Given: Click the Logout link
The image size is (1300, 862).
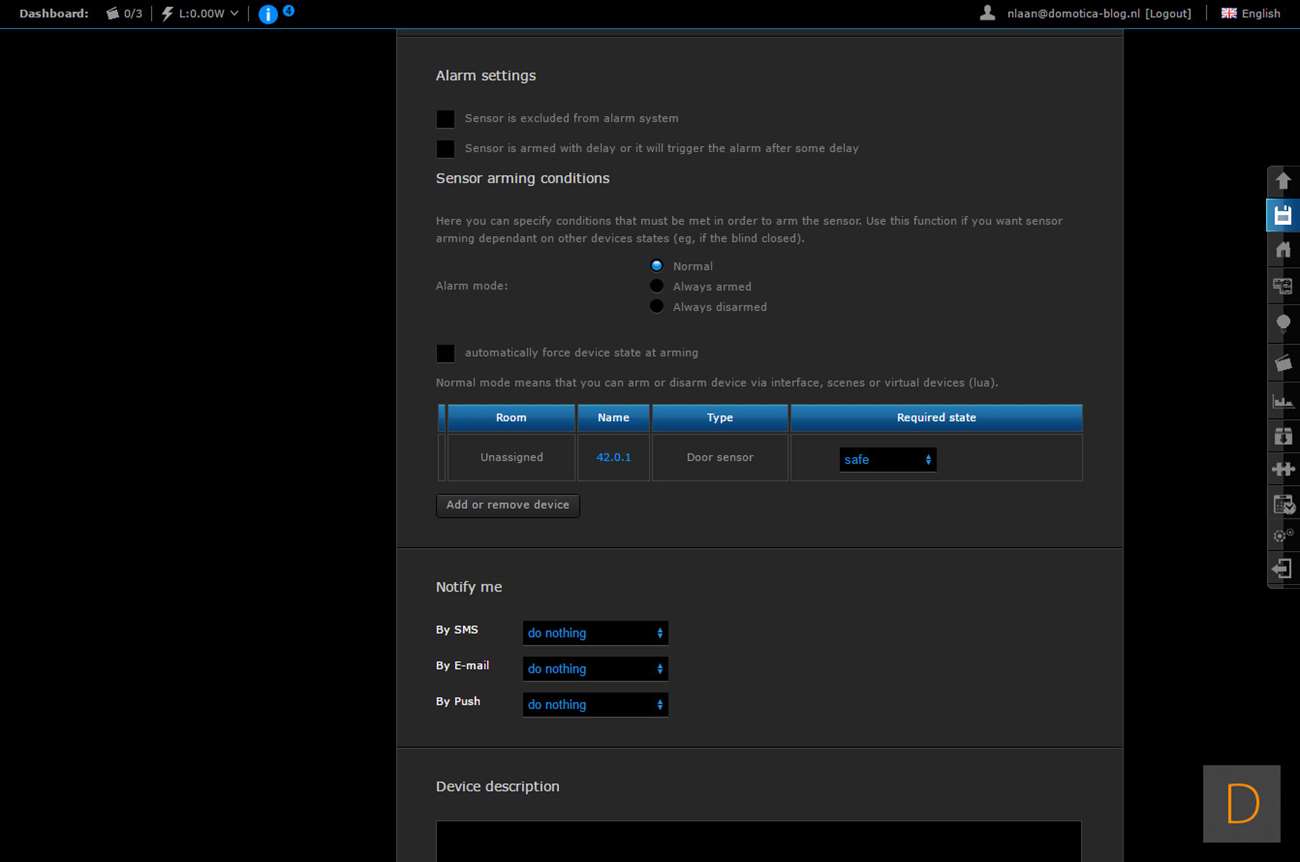Looking at the screenshot, I should 1168,14.
